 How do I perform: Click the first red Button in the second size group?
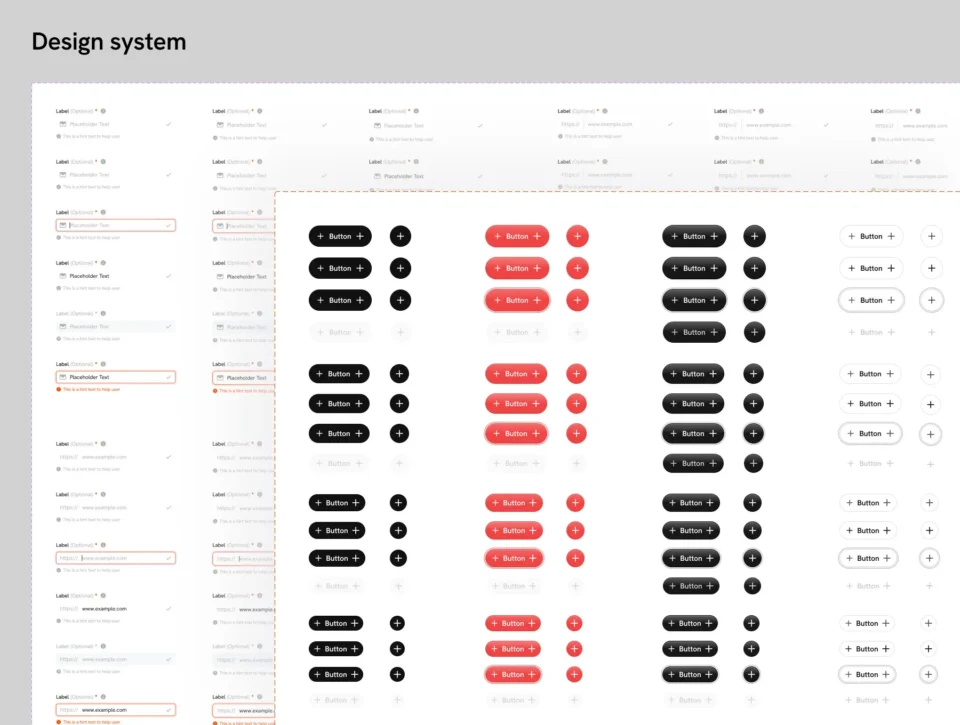tap(516, 374)
